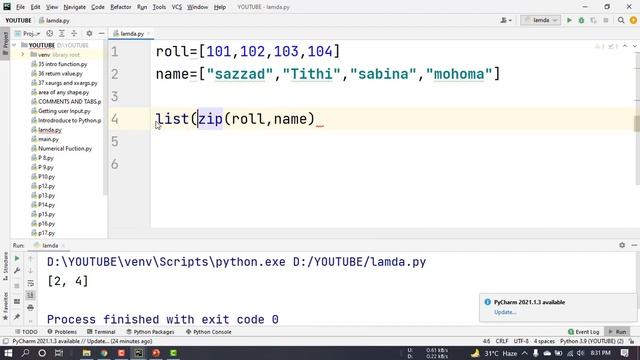Run the lamda configuration with green play button
This screenshot has height=360, width=640.
coord(569,20)
